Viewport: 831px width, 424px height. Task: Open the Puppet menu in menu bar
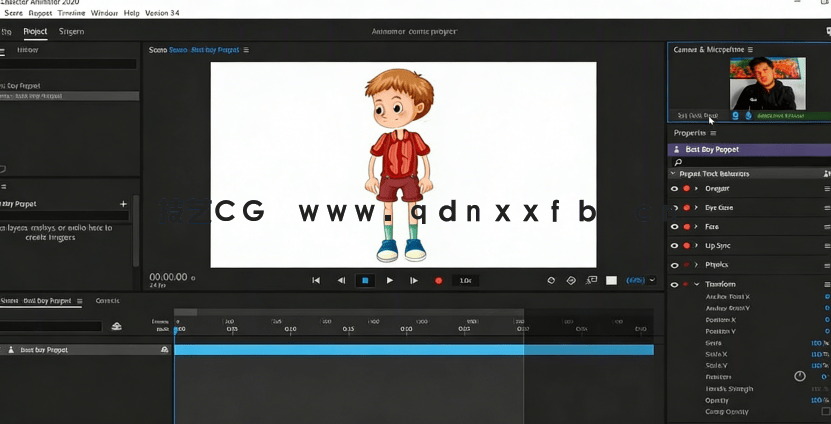point(40,13)
